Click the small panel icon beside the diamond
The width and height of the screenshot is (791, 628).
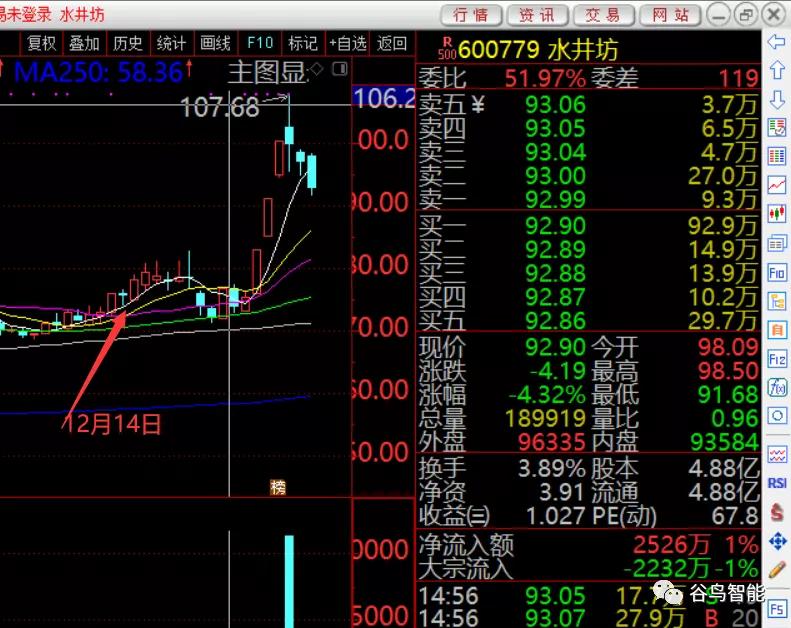(x=340, y=69)
